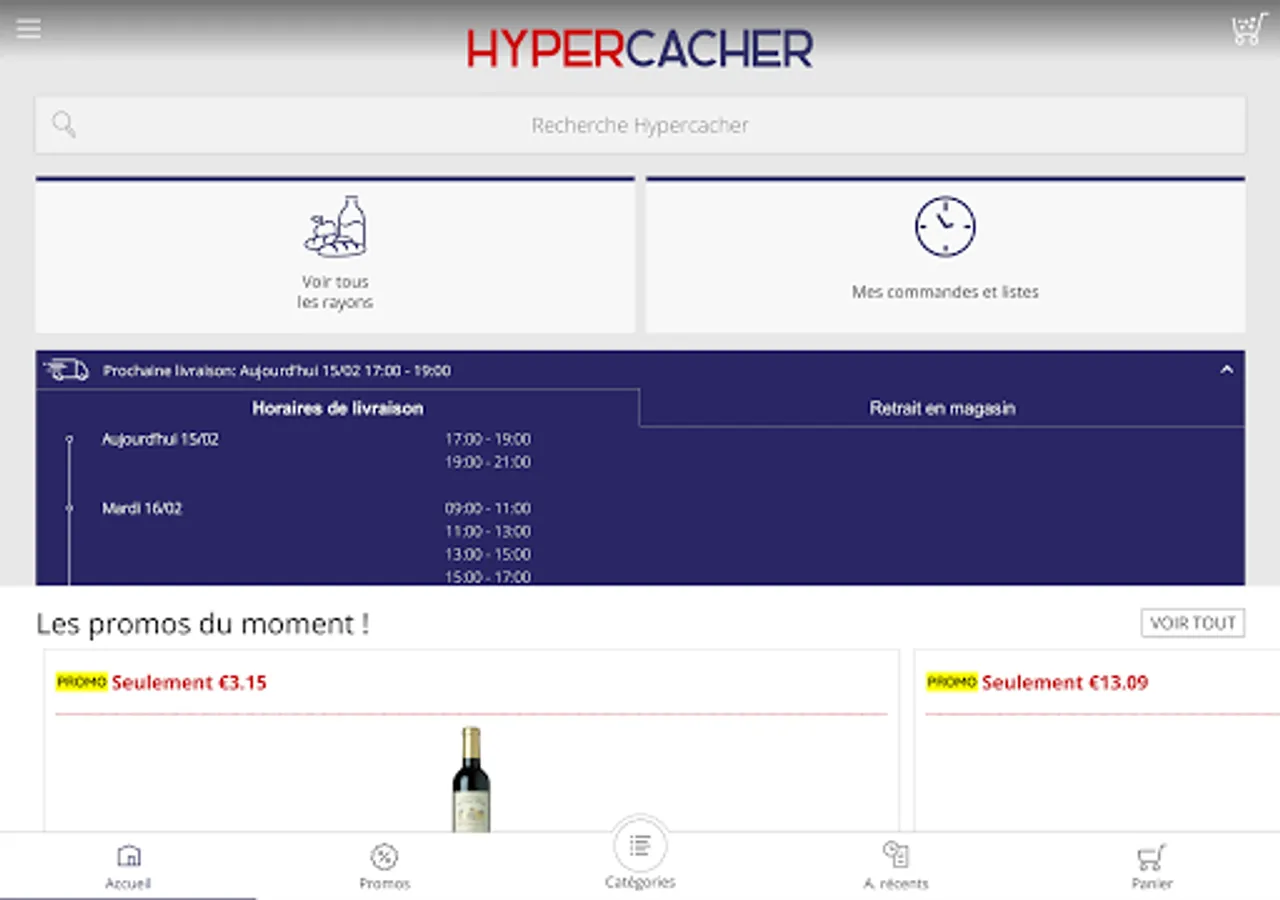
Task: Select the 15:00 - 17:00 Tuesday slot
Action: point(488,576)
